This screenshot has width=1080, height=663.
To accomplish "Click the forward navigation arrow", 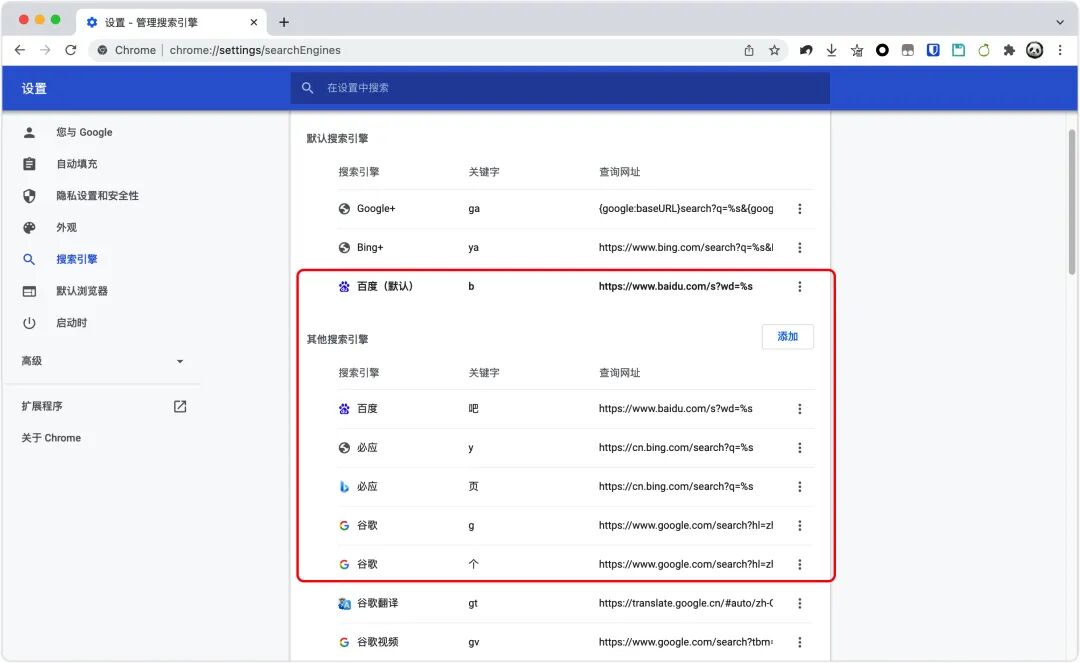I will coord(45,50).
